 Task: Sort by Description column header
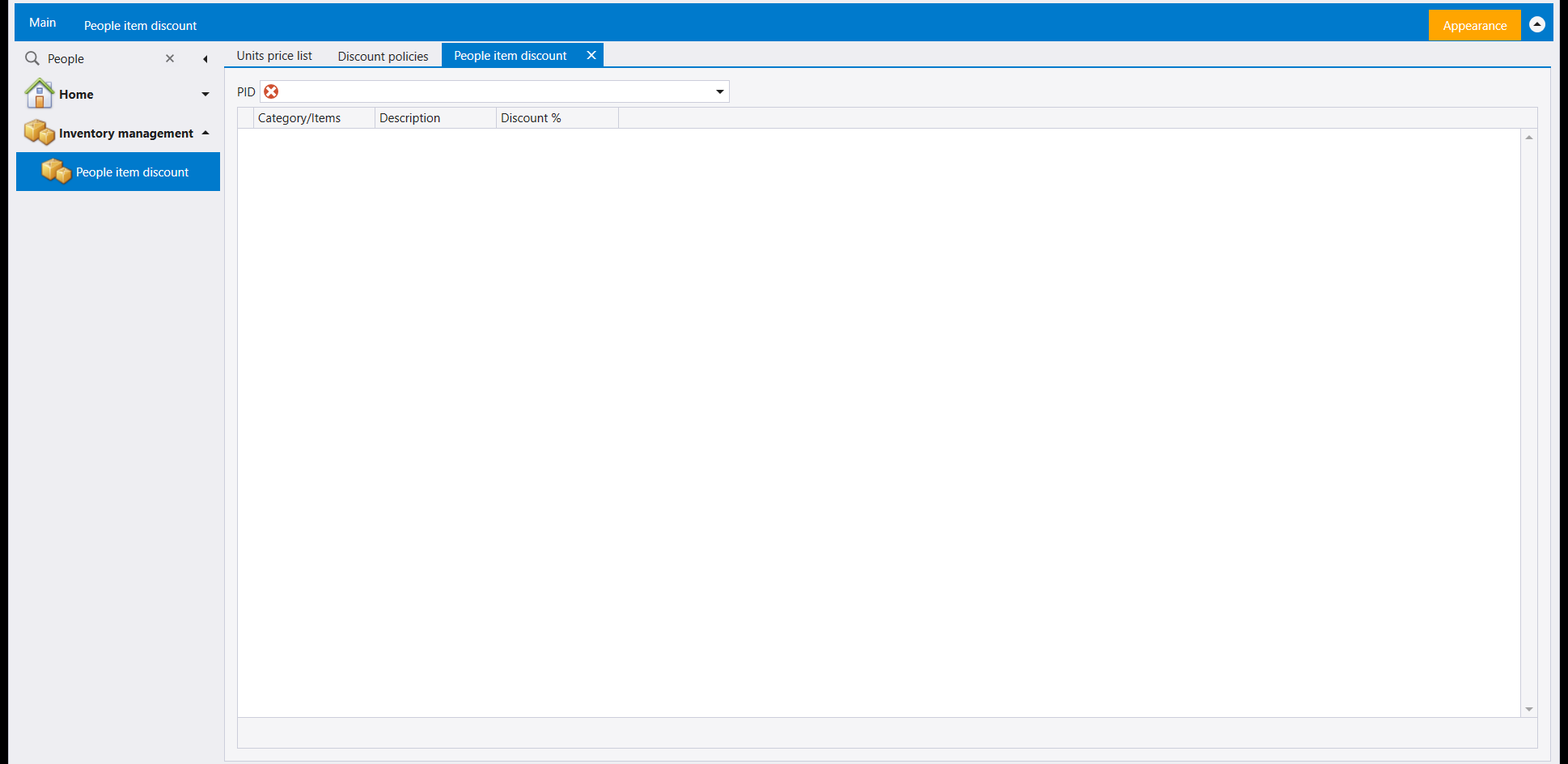tap(435, 118)
